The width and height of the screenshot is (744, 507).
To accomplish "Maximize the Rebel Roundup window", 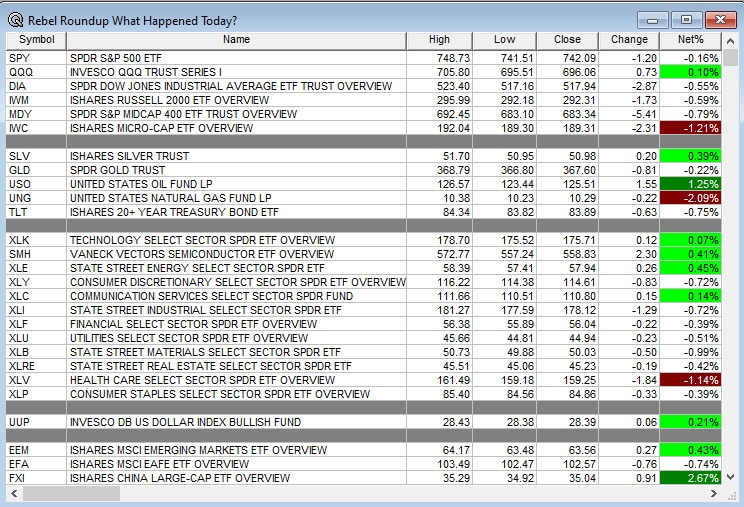I will click(x=686, y=20).
